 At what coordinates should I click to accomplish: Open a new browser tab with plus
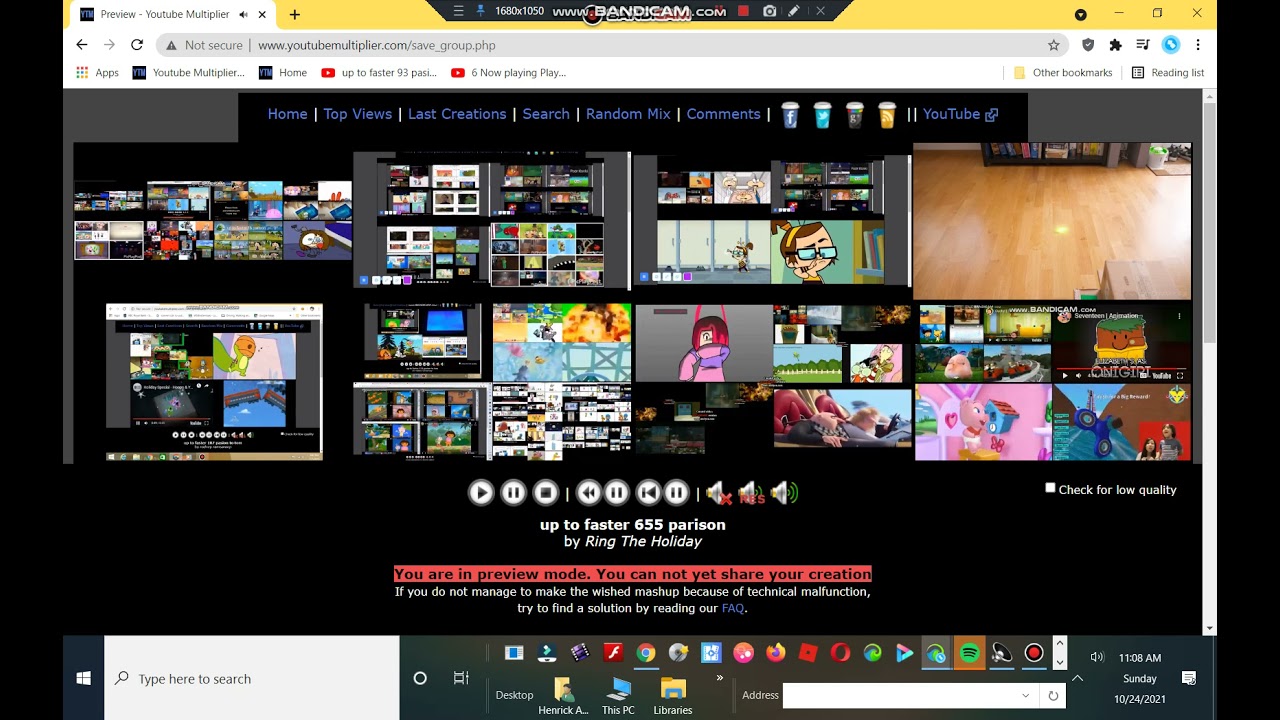pos(294,15)
